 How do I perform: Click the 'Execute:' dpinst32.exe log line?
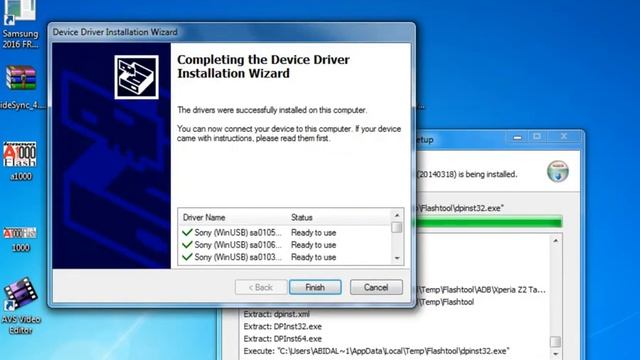tap(376, 351)
